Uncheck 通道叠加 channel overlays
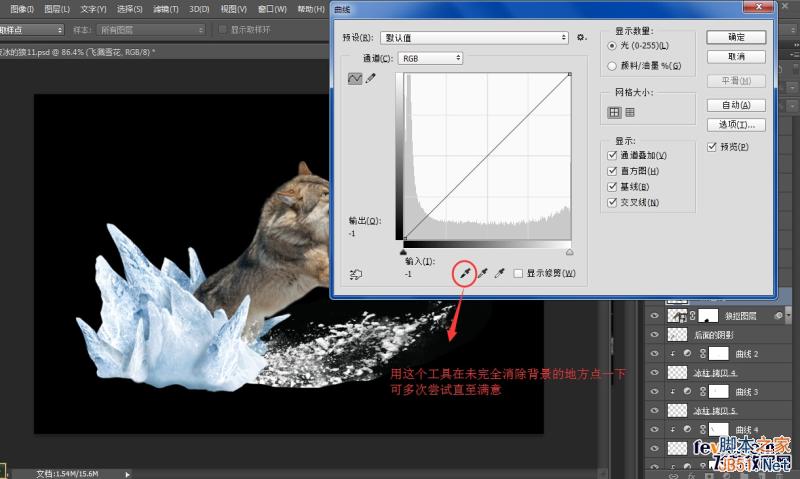 [x=612, y=155]
